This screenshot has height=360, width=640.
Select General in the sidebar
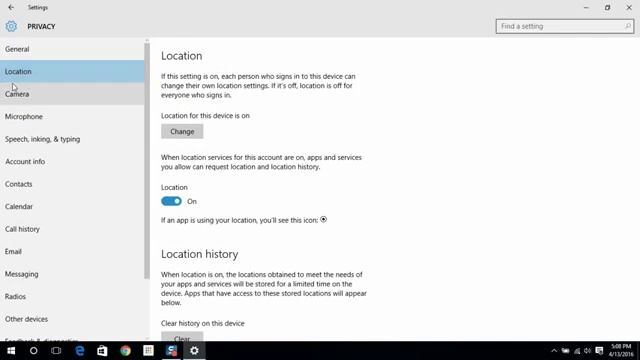[72, 49]
